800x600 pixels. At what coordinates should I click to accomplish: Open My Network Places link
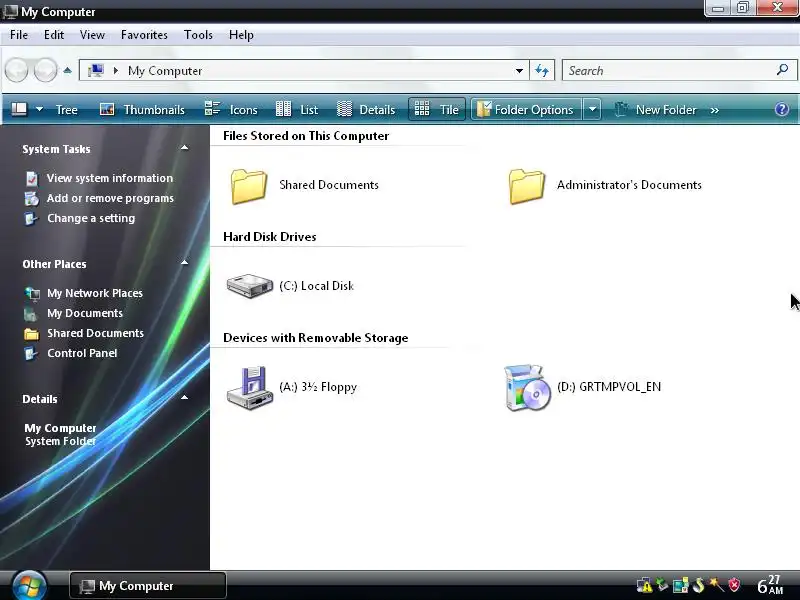point(84,293)
